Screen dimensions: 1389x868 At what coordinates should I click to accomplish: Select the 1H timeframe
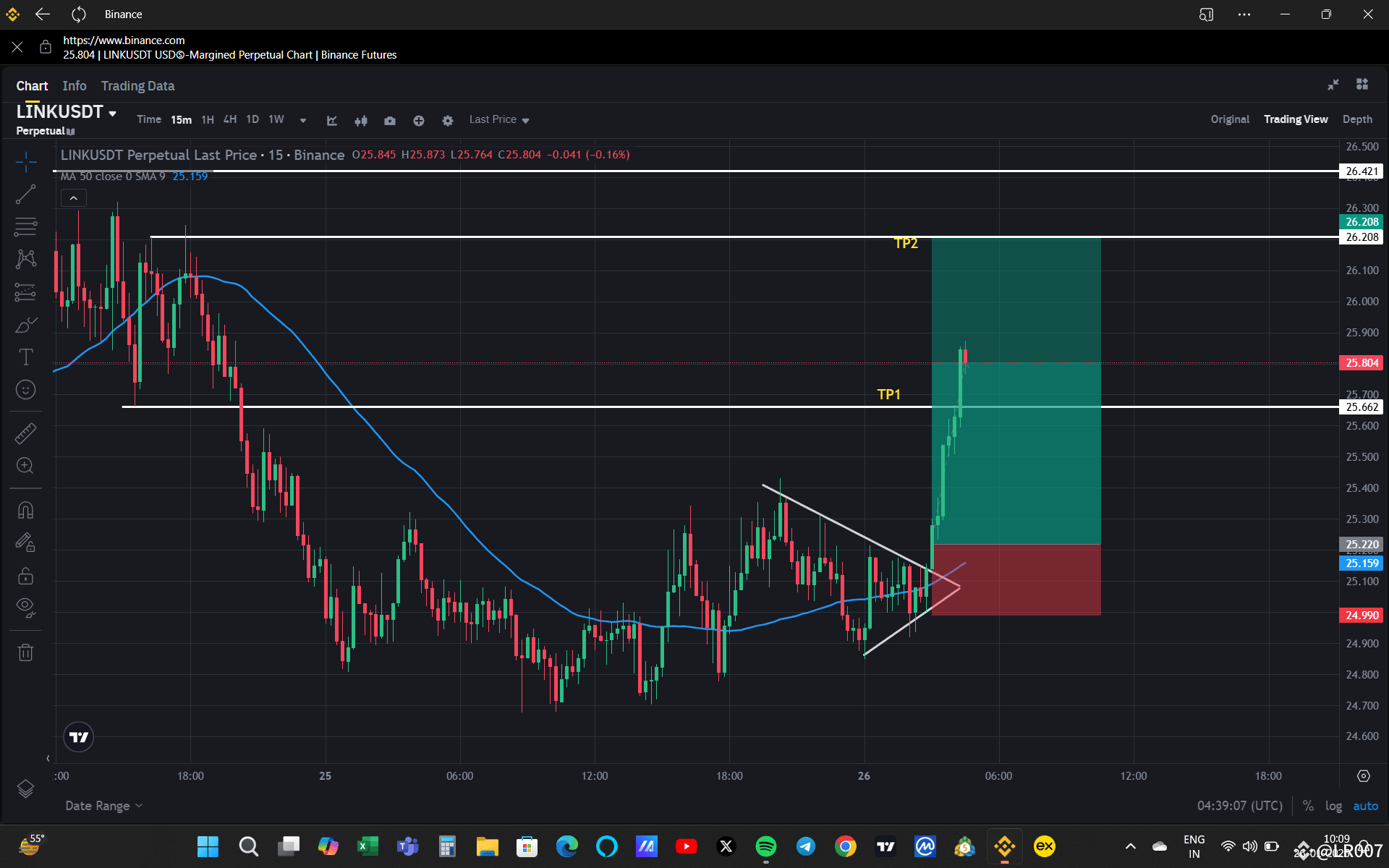(x=208, y=119)
